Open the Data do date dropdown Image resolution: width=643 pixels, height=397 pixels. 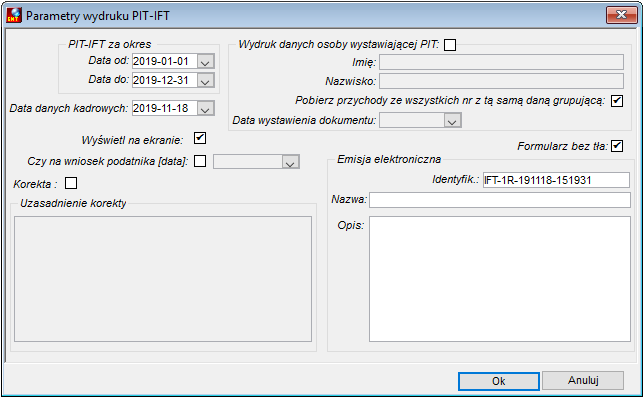point(205,80)
